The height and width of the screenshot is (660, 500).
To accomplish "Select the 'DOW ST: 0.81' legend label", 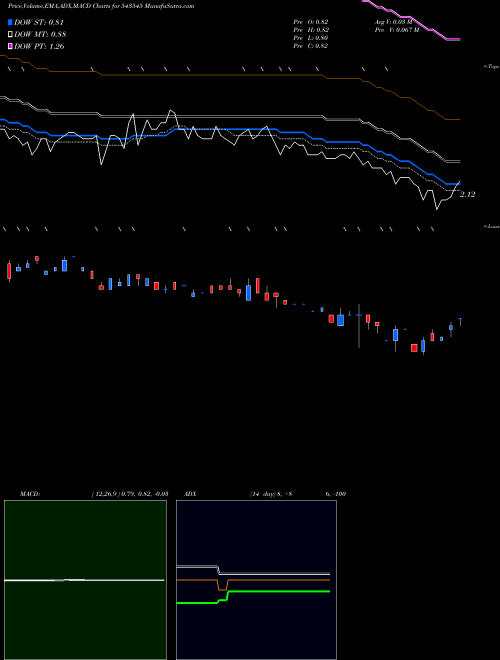I will coord(39,22).
